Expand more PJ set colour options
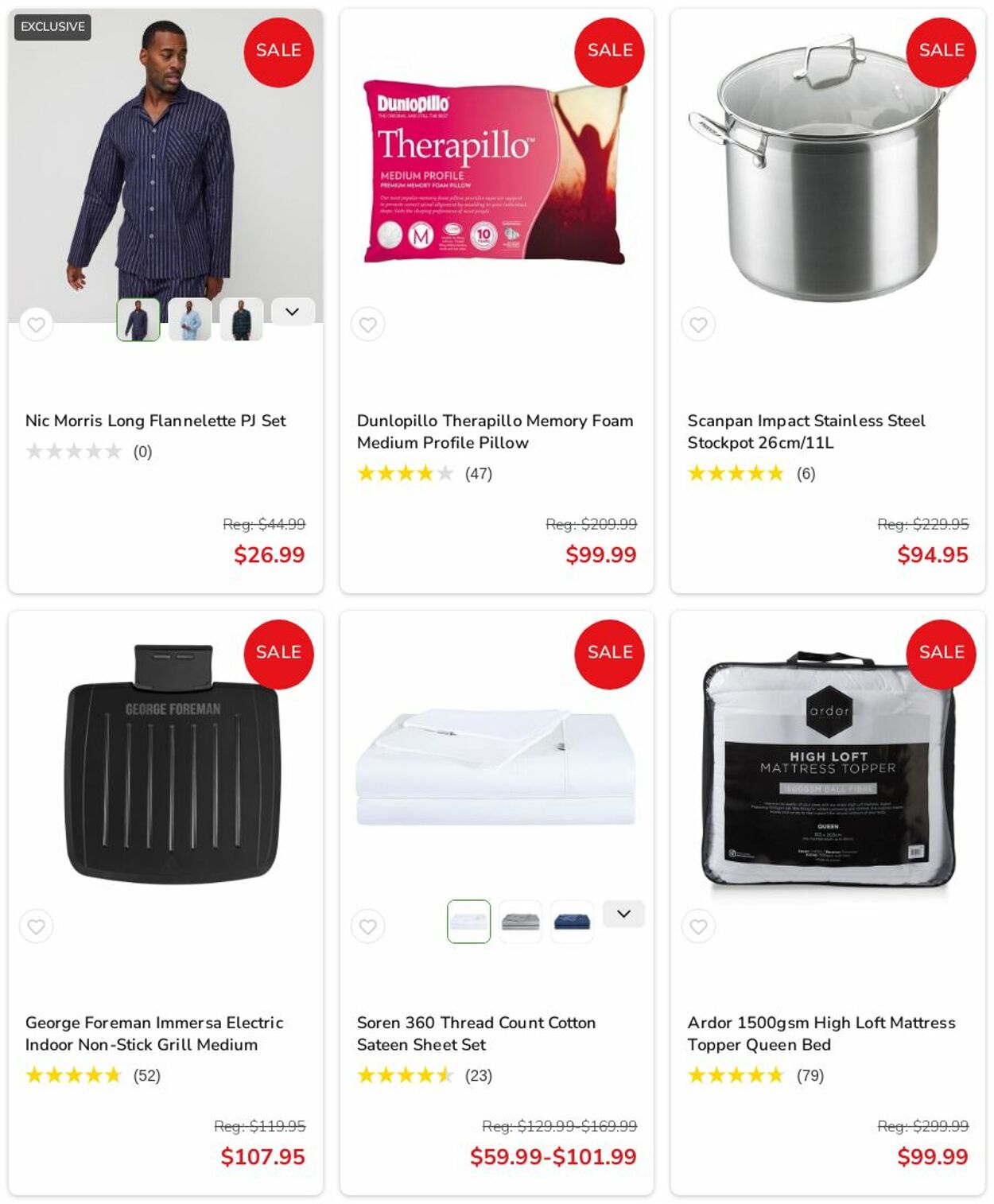994x1204 pixels. [293, 312]
